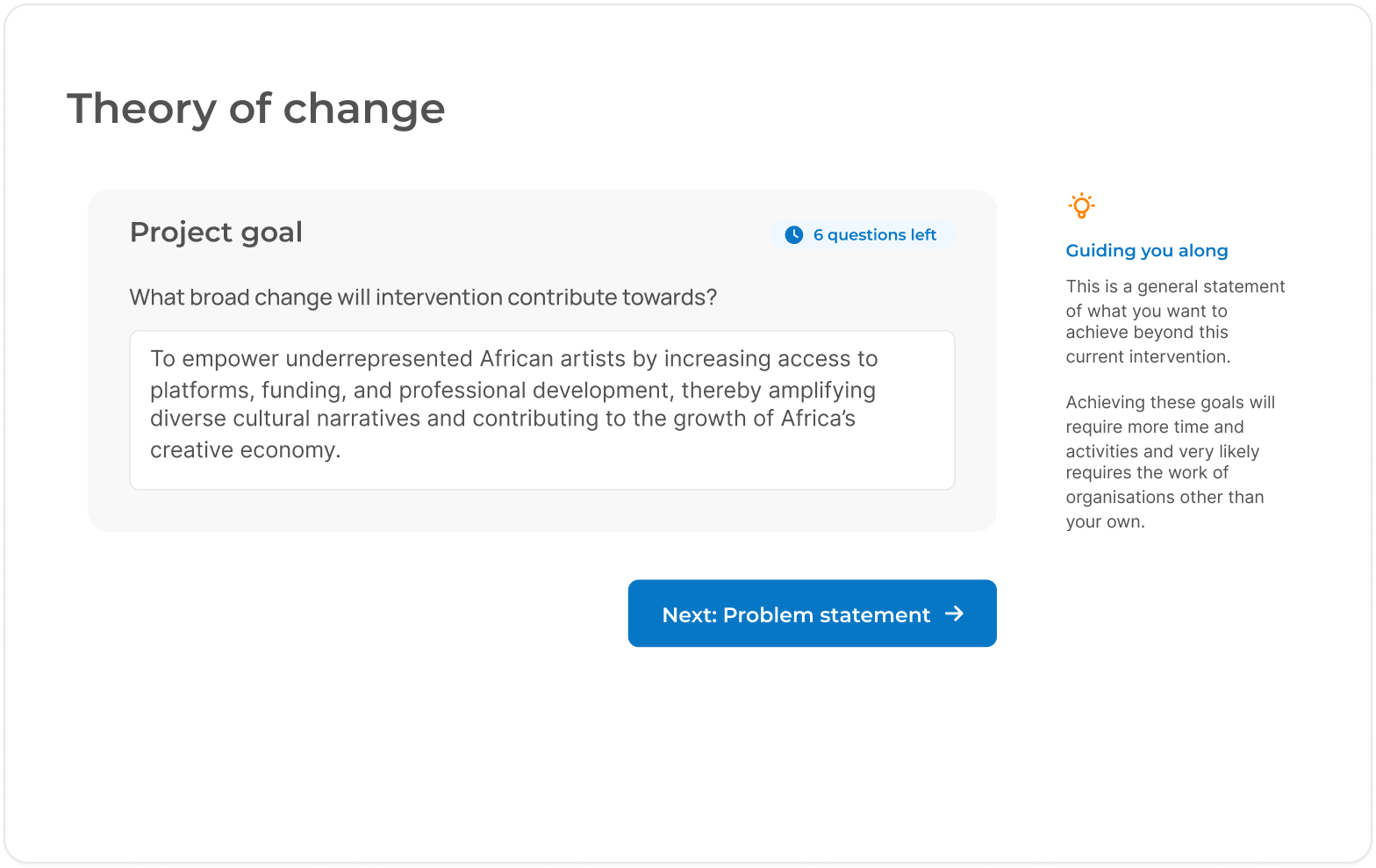The width and height of the screenshot is (1376, 868).
Task: Click the broad change question label
Action: click(x=423, y=298)
